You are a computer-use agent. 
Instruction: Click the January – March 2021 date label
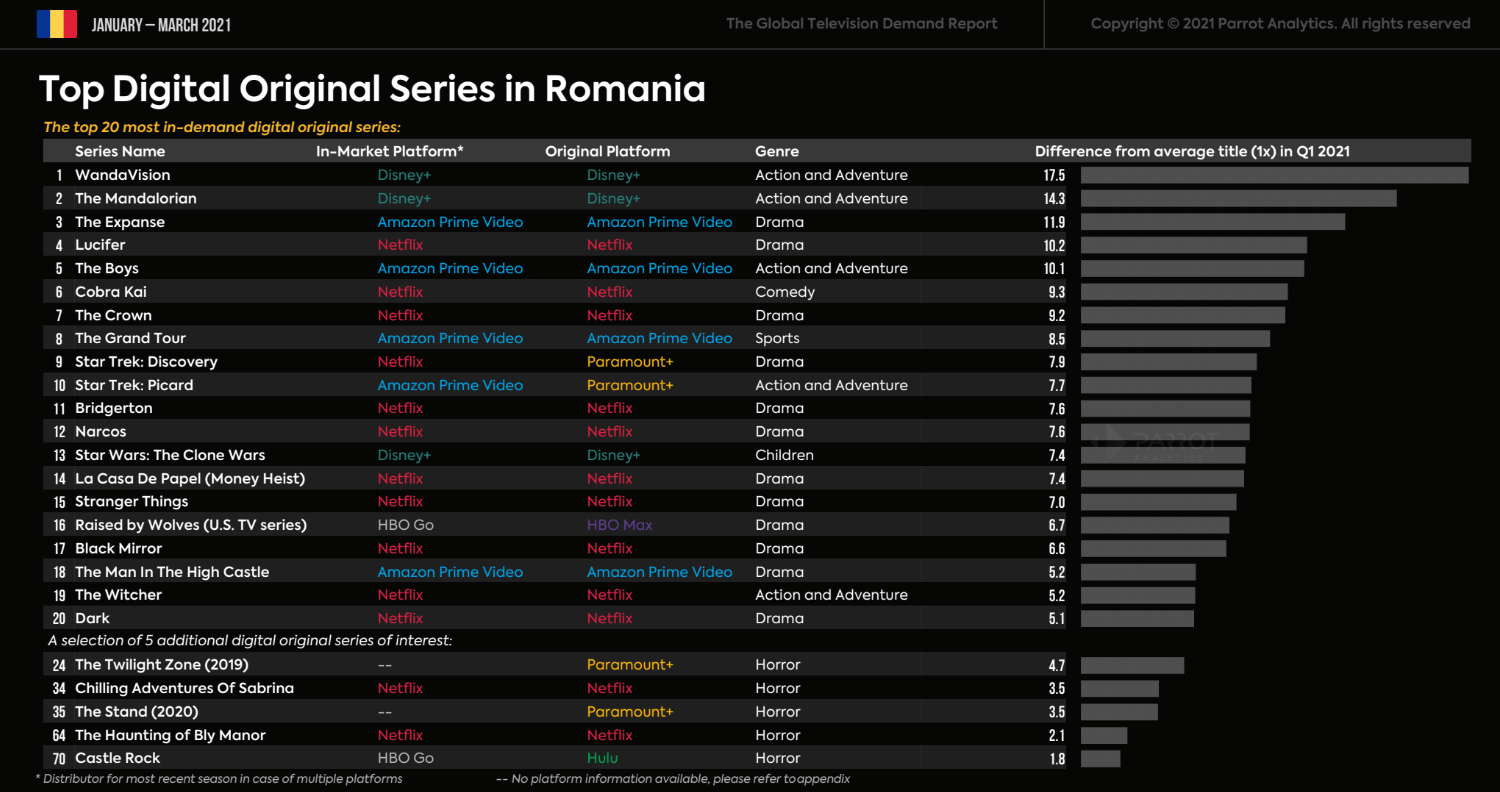(x=161, y=24)
